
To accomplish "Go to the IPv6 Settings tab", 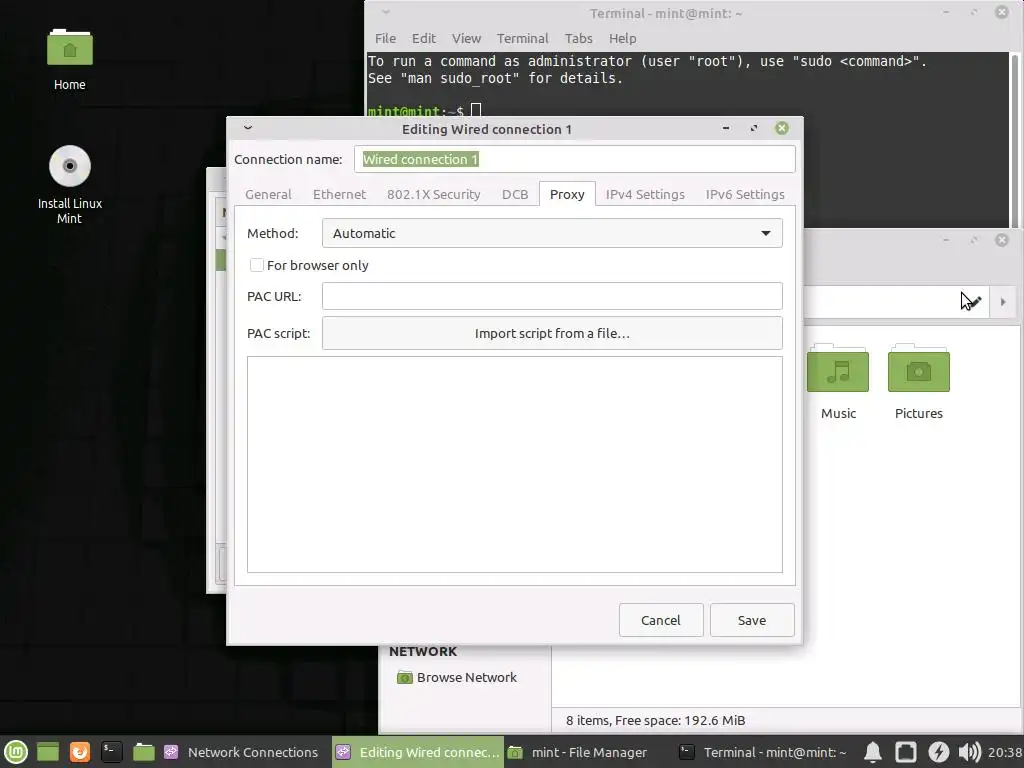I will point(745,195).
